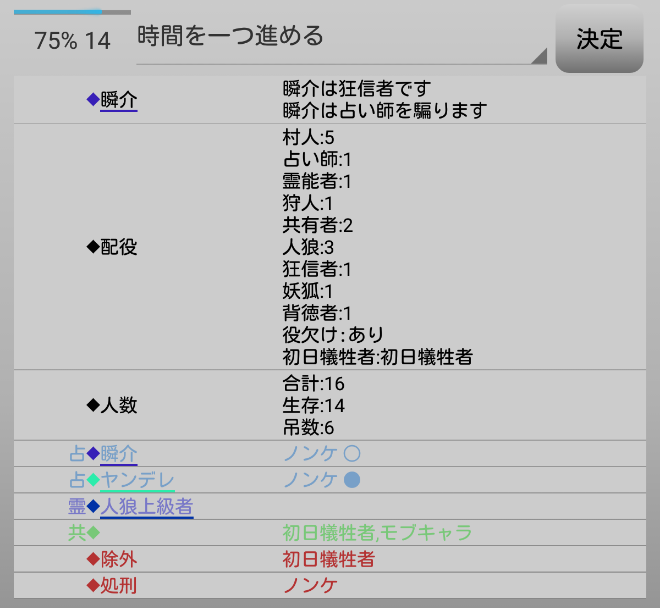Click the blue diamond beside top 瞬介
The height and width of the screenshot is (608, 660).
(x=93, y=100)
